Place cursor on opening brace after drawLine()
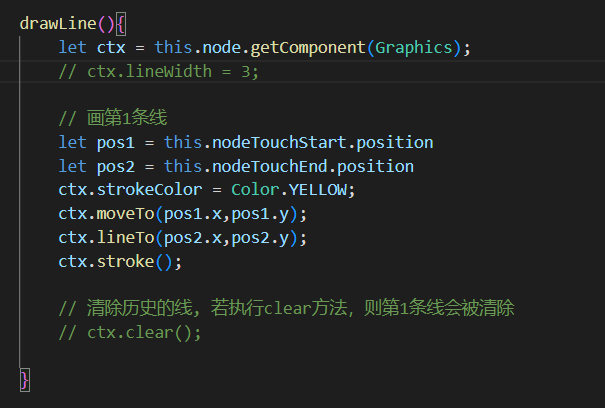605x408 pixels. (125, 21)
